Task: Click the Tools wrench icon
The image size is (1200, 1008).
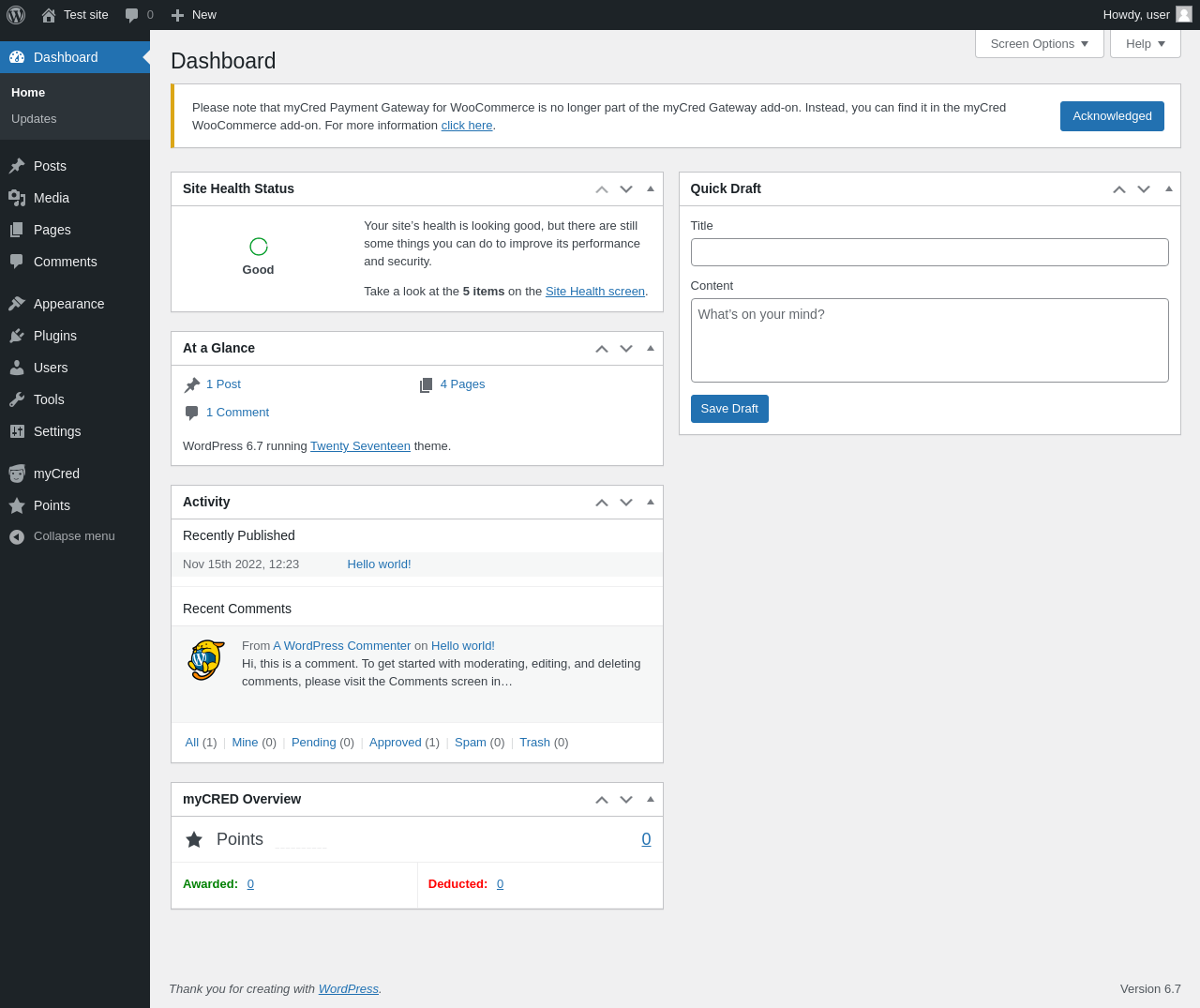Action: (17, 399)
